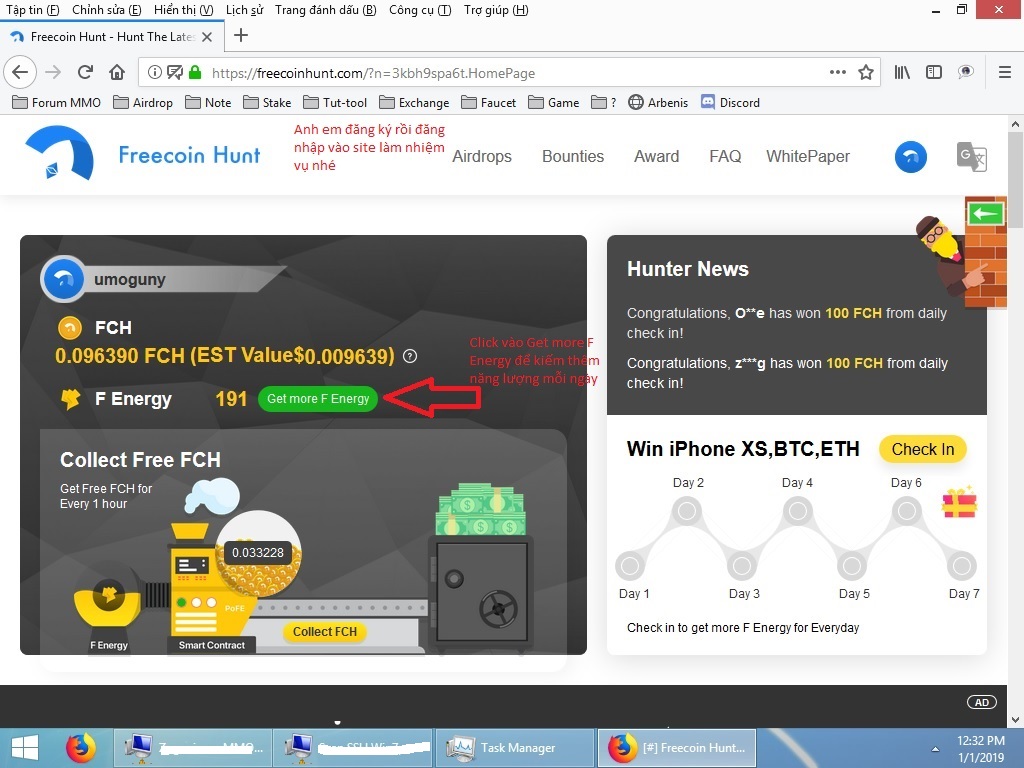Select the Day 1 check-in circle
Image resolution: width=1024 pixels, height=768 pixels.
[x=630, y=566]
